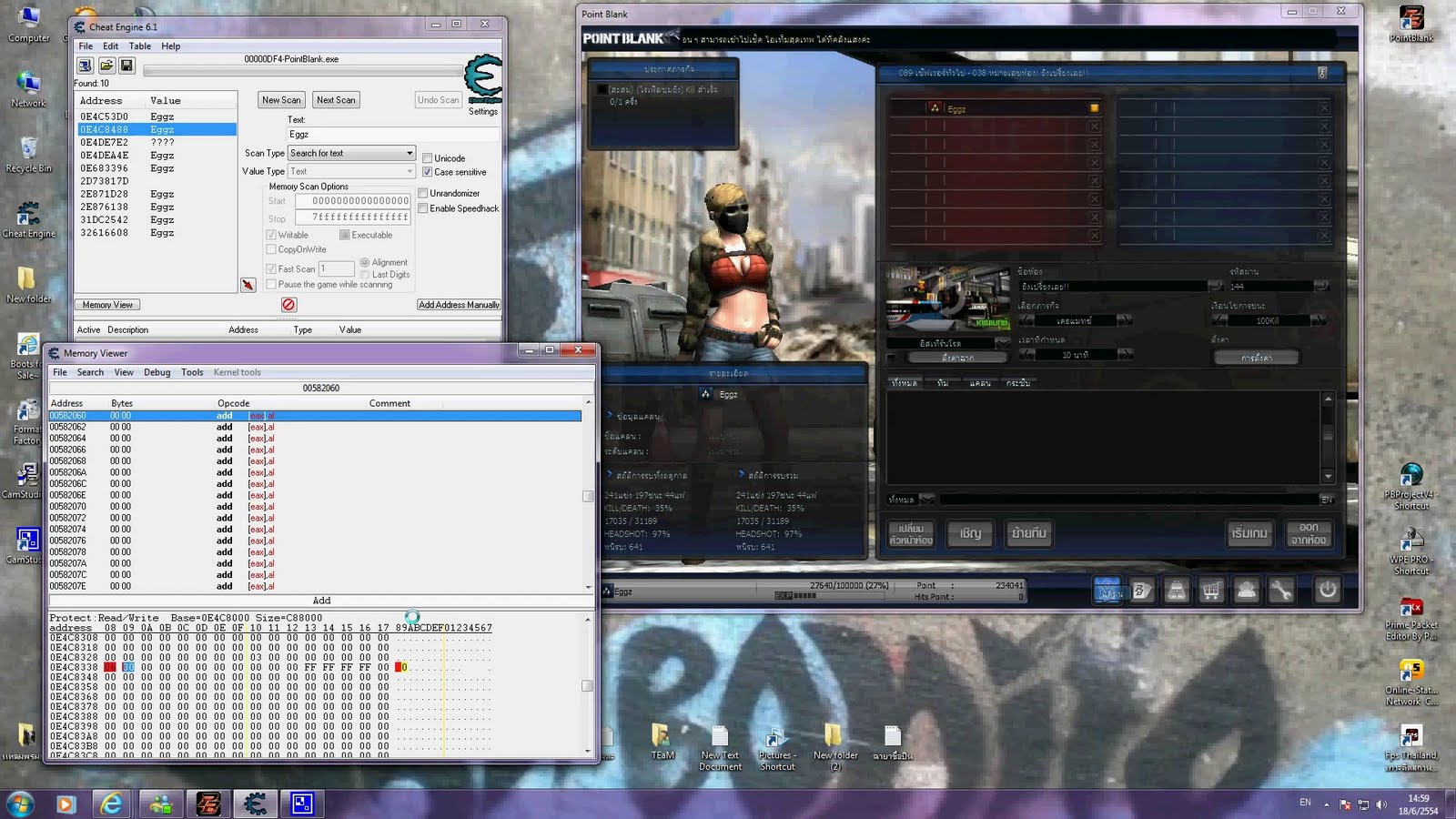Open File menu in Cheat Engine

coord(86,45)
